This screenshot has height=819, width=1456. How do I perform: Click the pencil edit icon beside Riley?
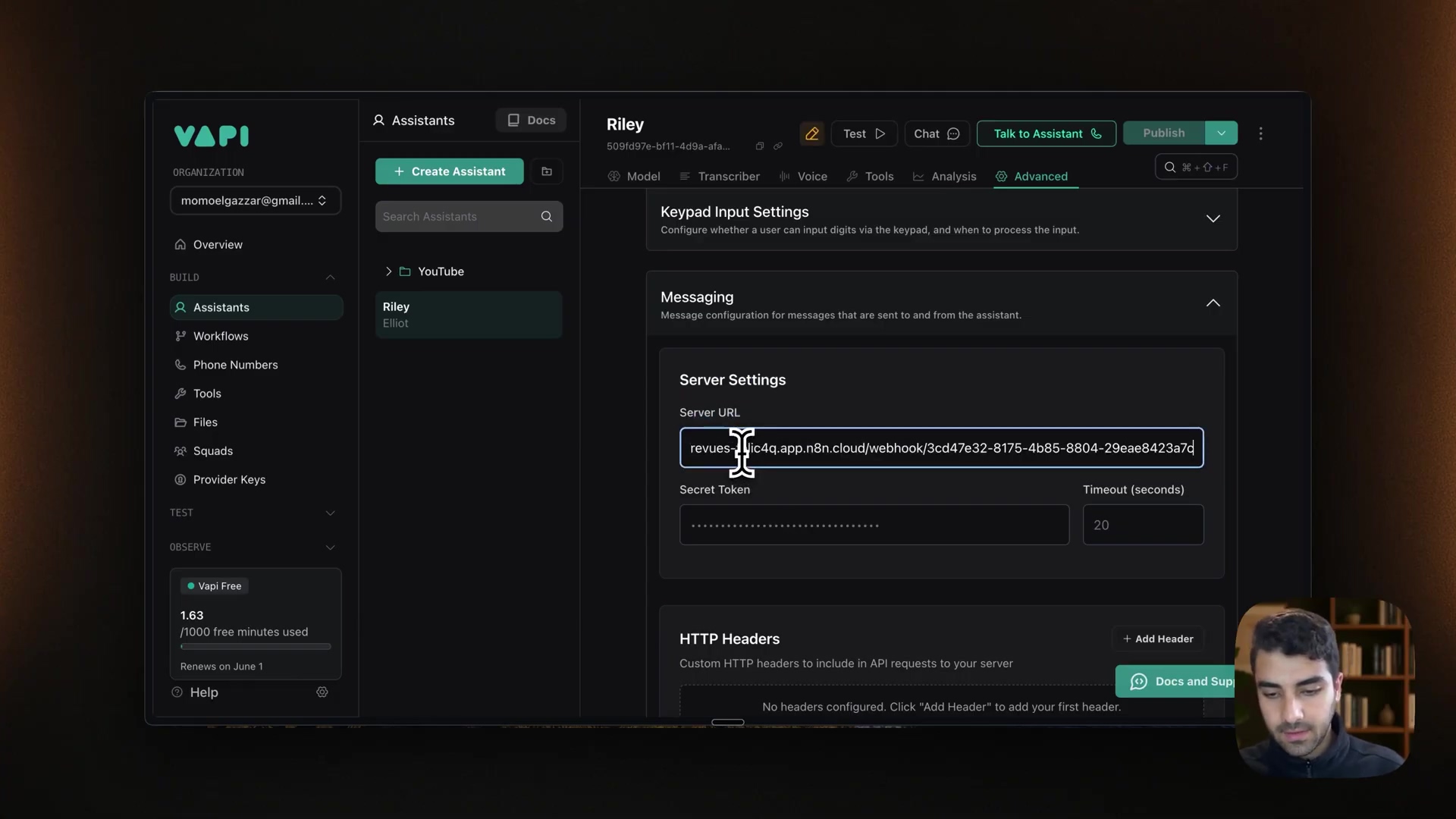tap(811, 133)
